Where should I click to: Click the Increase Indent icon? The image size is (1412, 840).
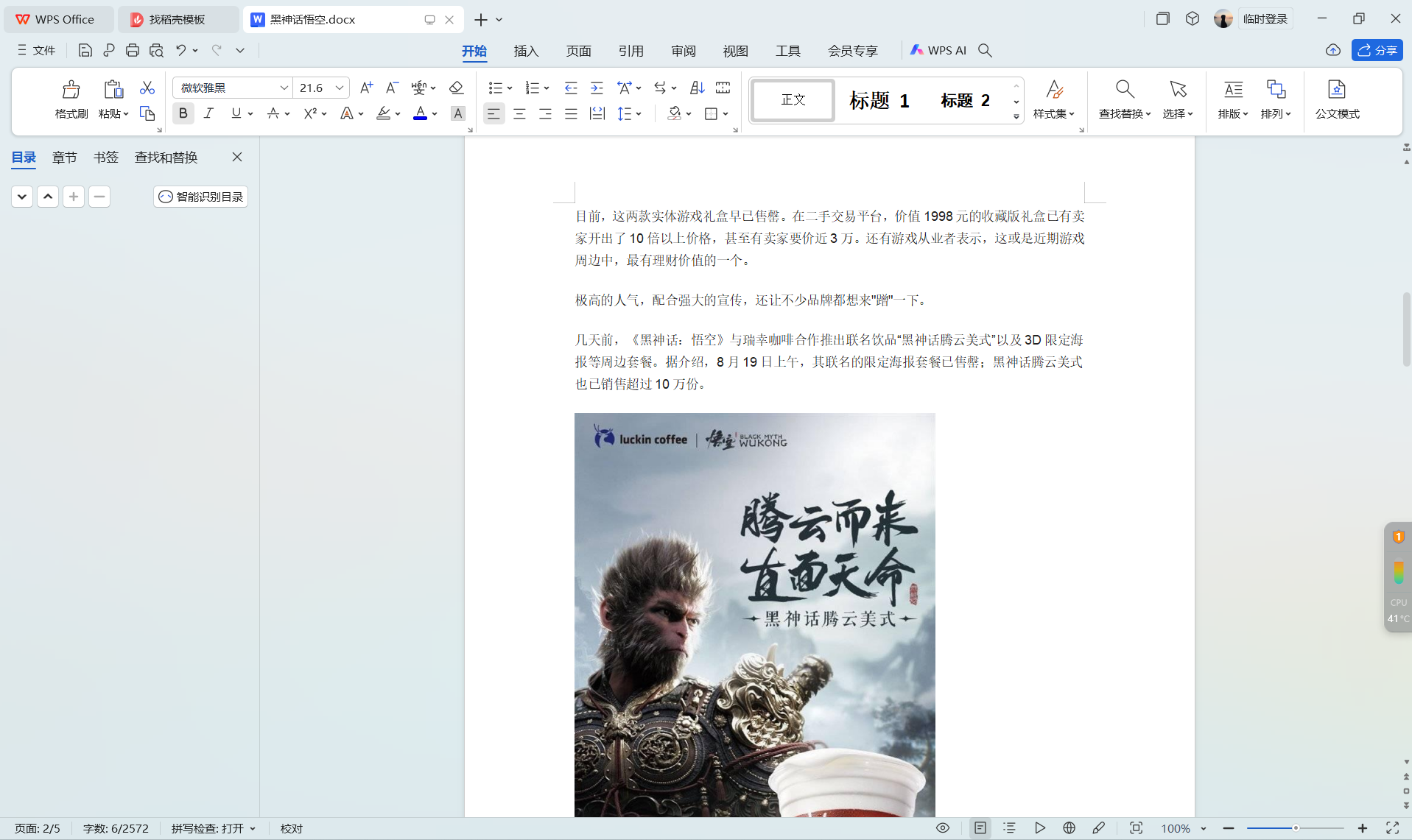click(597, 88)
